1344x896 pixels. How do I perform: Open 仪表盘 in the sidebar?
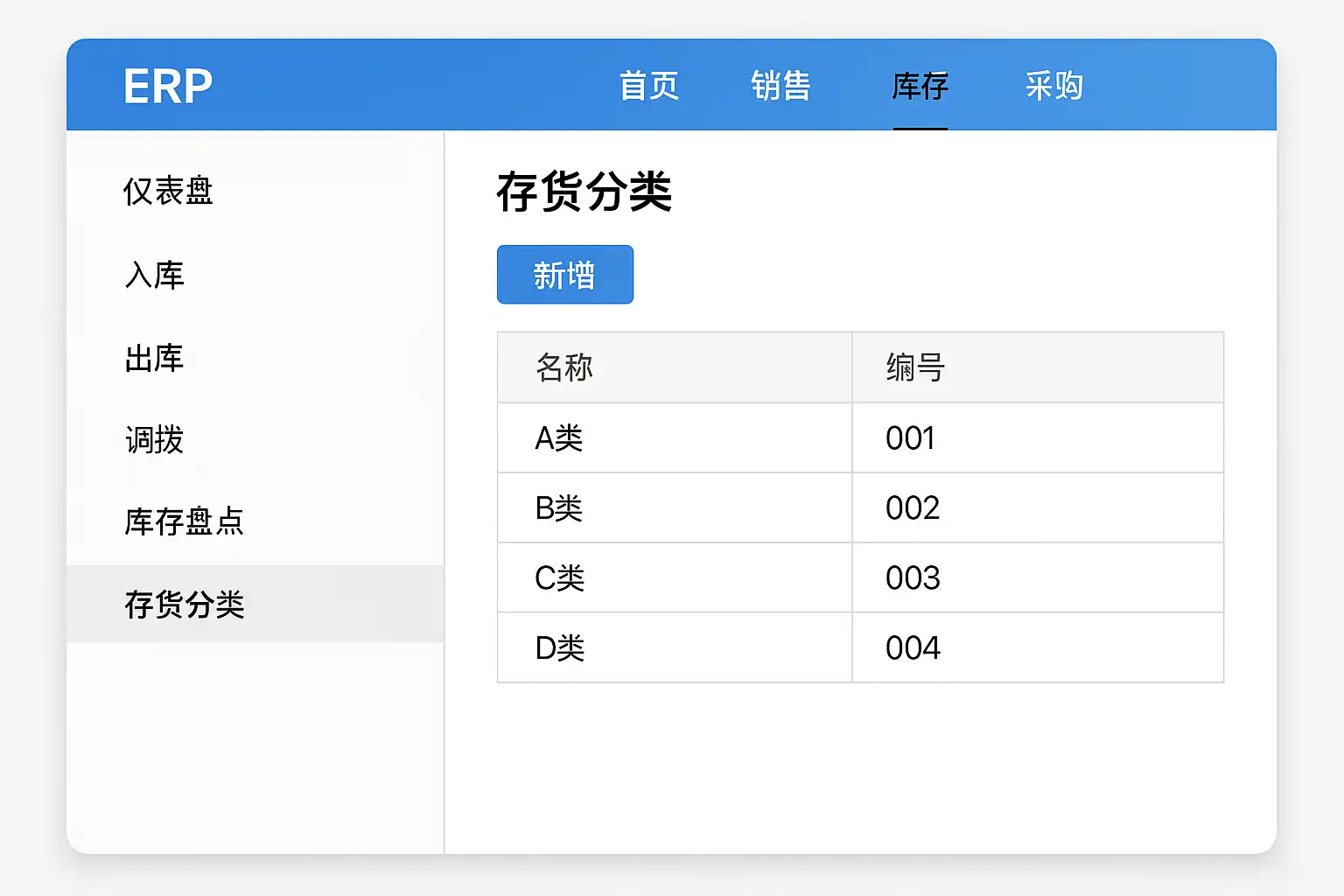(168, 192)
